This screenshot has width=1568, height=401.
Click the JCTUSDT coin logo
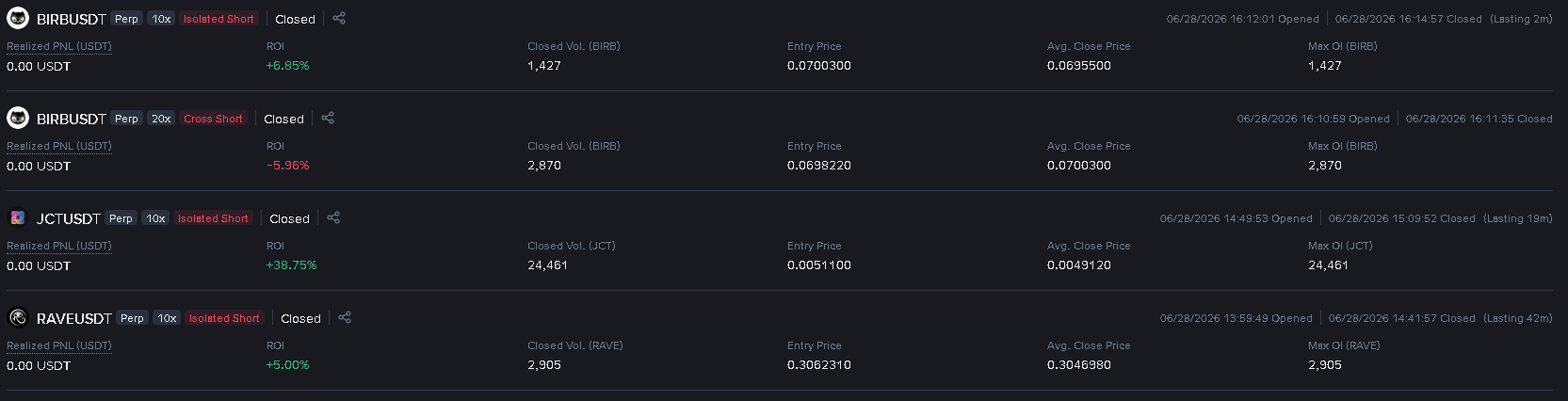coord(18,217)
